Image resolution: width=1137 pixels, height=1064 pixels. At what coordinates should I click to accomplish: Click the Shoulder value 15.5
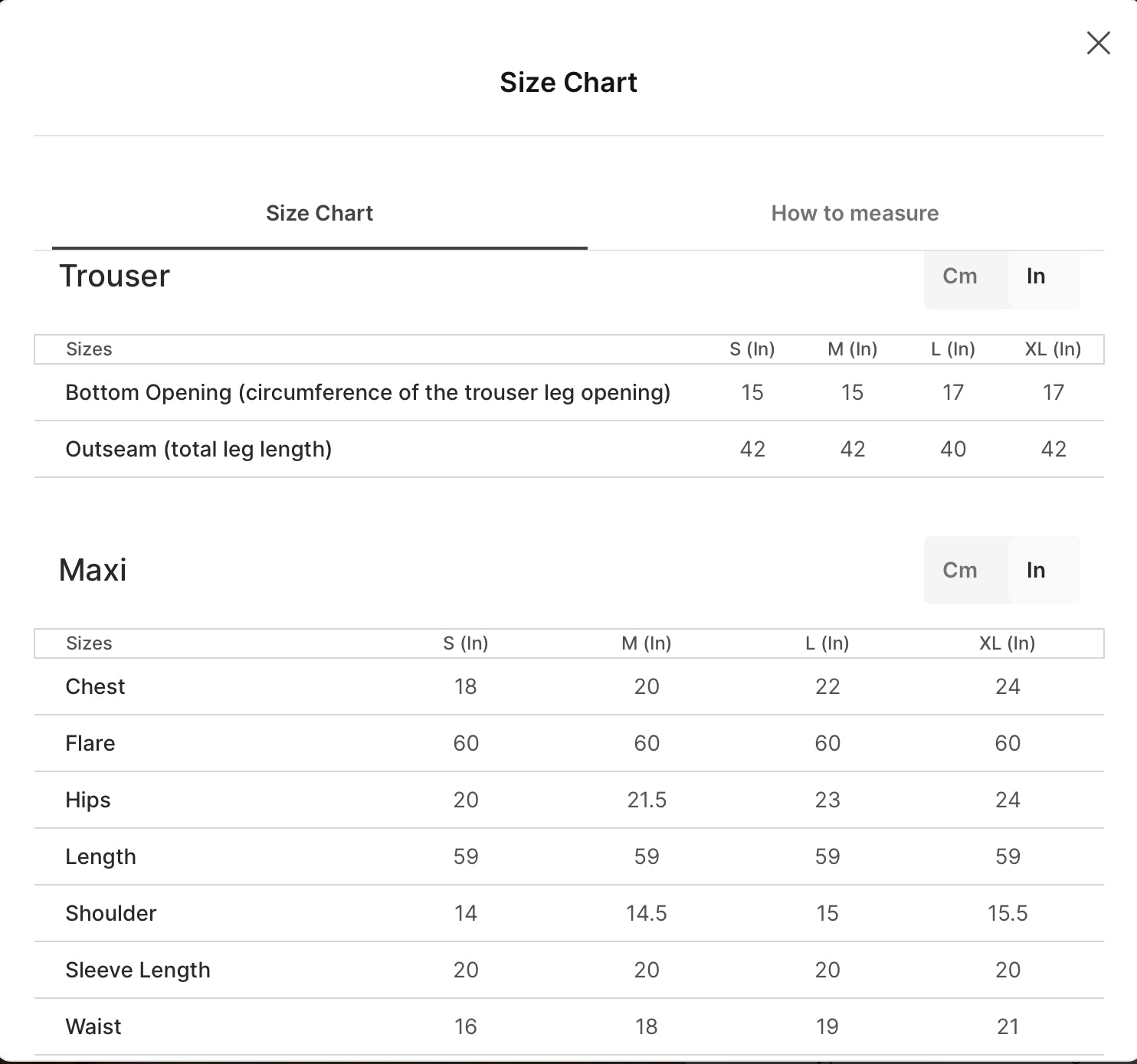pyautogui.click(x=1008, y=913)
